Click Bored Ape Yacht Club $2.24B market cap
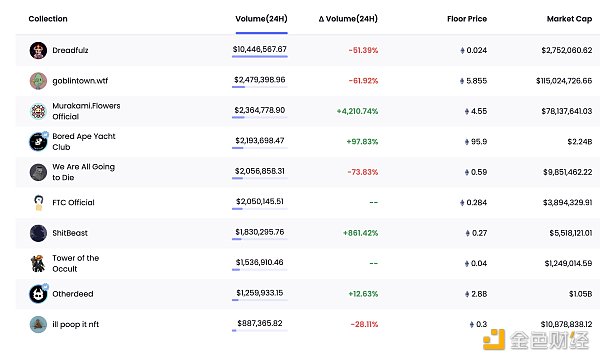 pyautogui.click(x=579, y=142)
